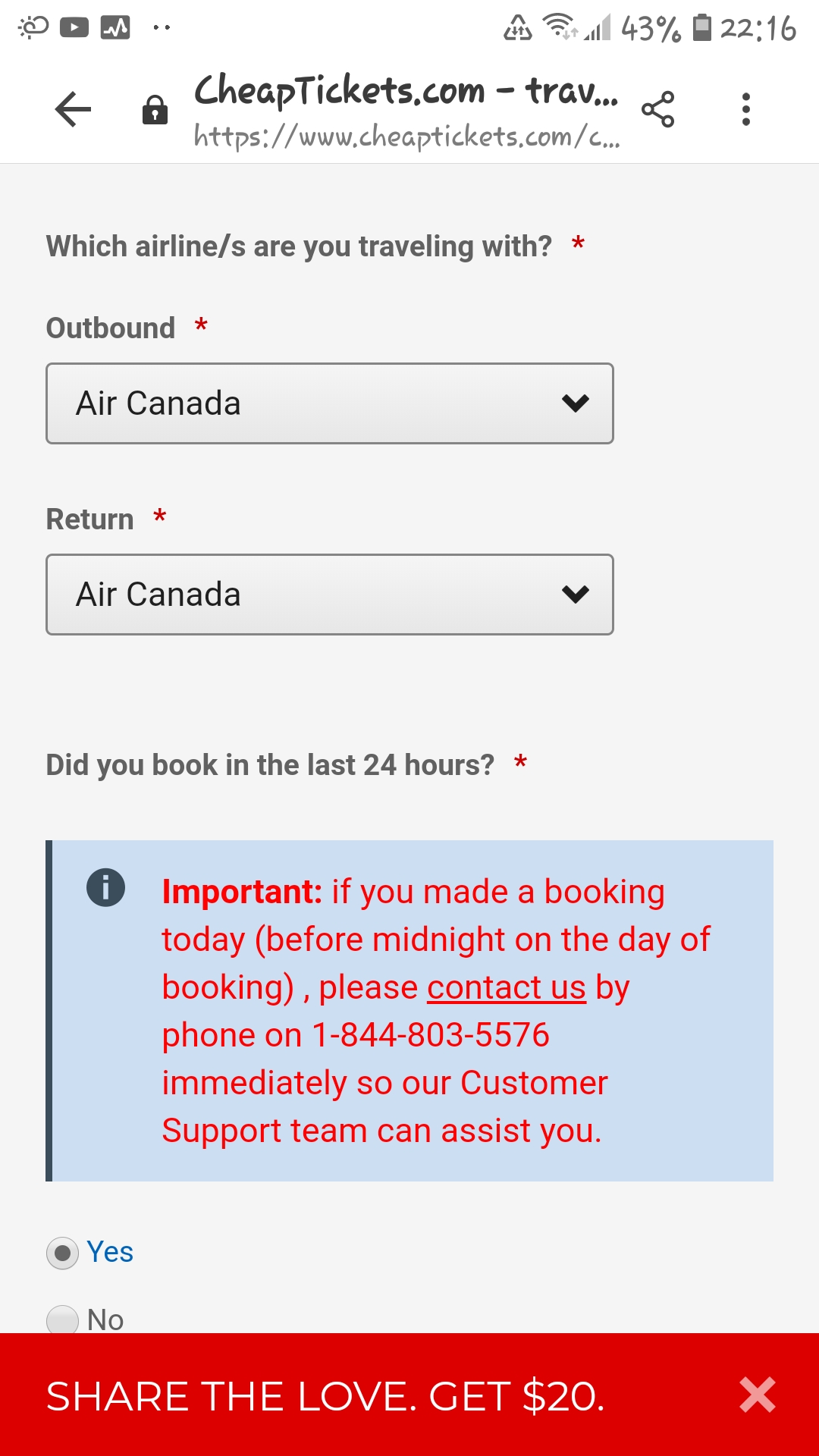Tap the CheapTickets.com page title
The image size is (819, 1456).
406,90
